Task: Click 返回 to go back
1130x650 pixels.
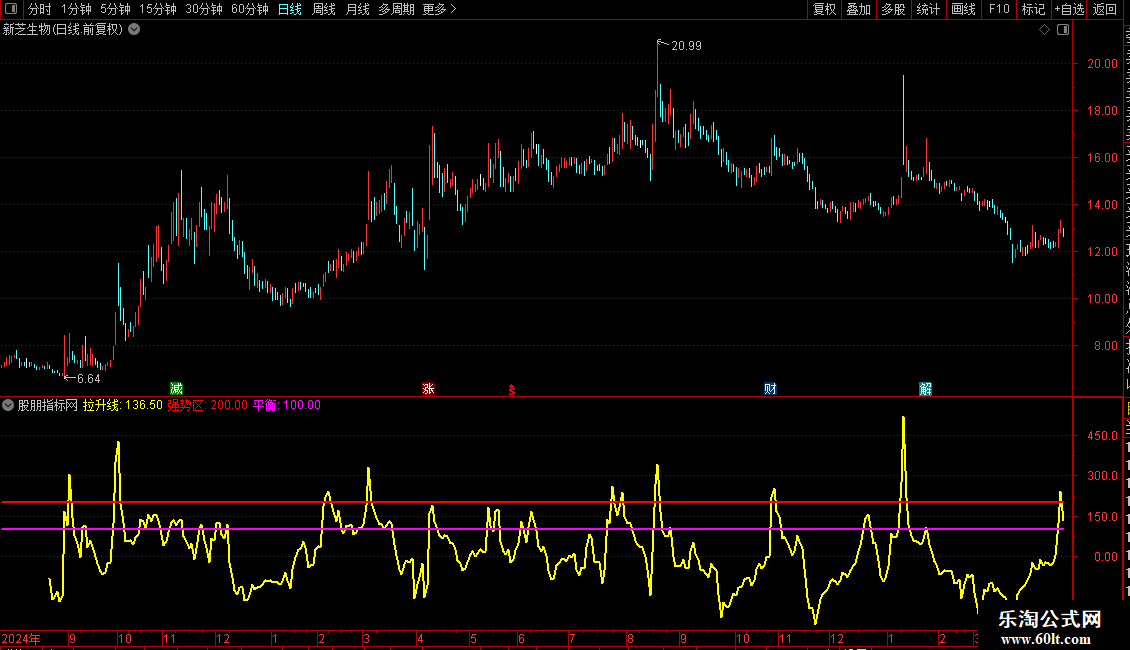Action: coord(1105,9)
